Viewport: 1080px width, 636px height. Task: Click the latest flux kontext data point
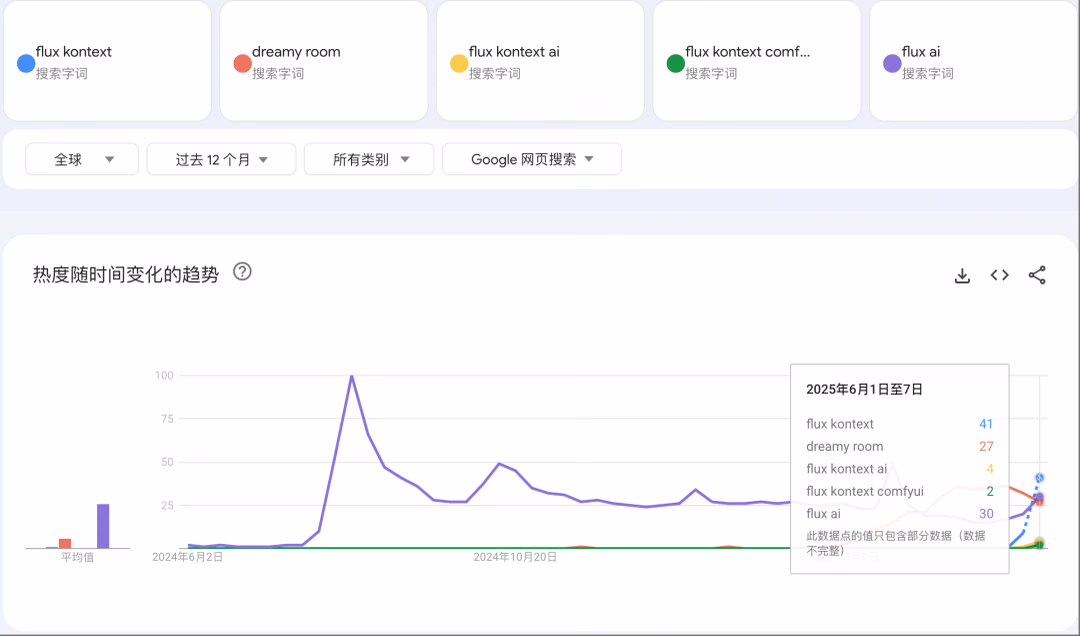[x=1039, y=478]
